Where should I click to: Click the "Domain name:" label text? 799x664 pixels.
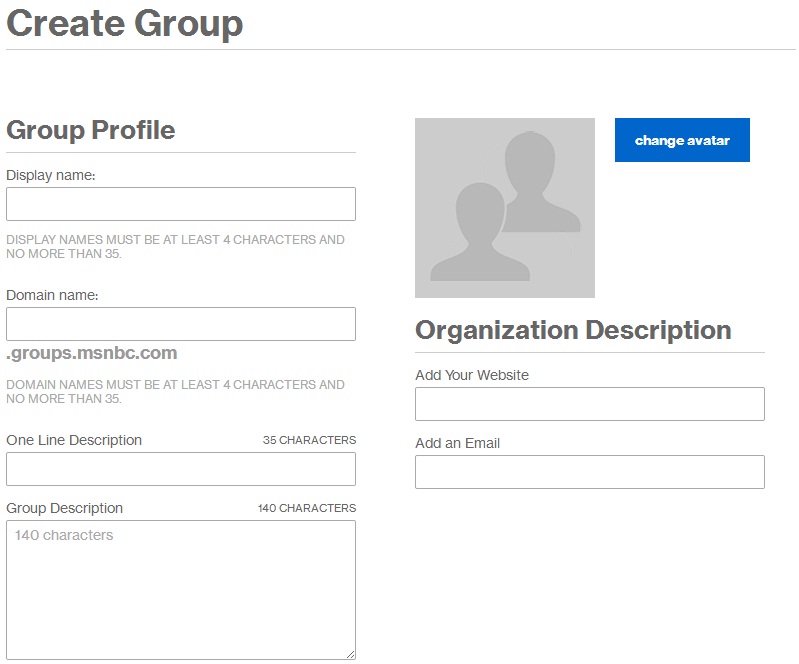click(x=52, y=295)
